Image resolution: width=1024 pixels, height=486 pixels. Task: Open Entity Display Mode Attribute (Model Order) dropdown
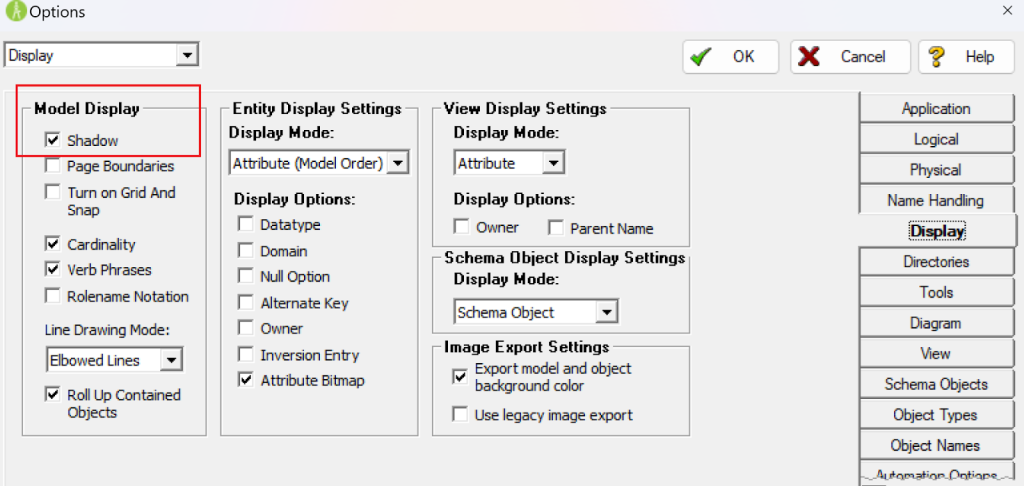(x=397, y=163)
